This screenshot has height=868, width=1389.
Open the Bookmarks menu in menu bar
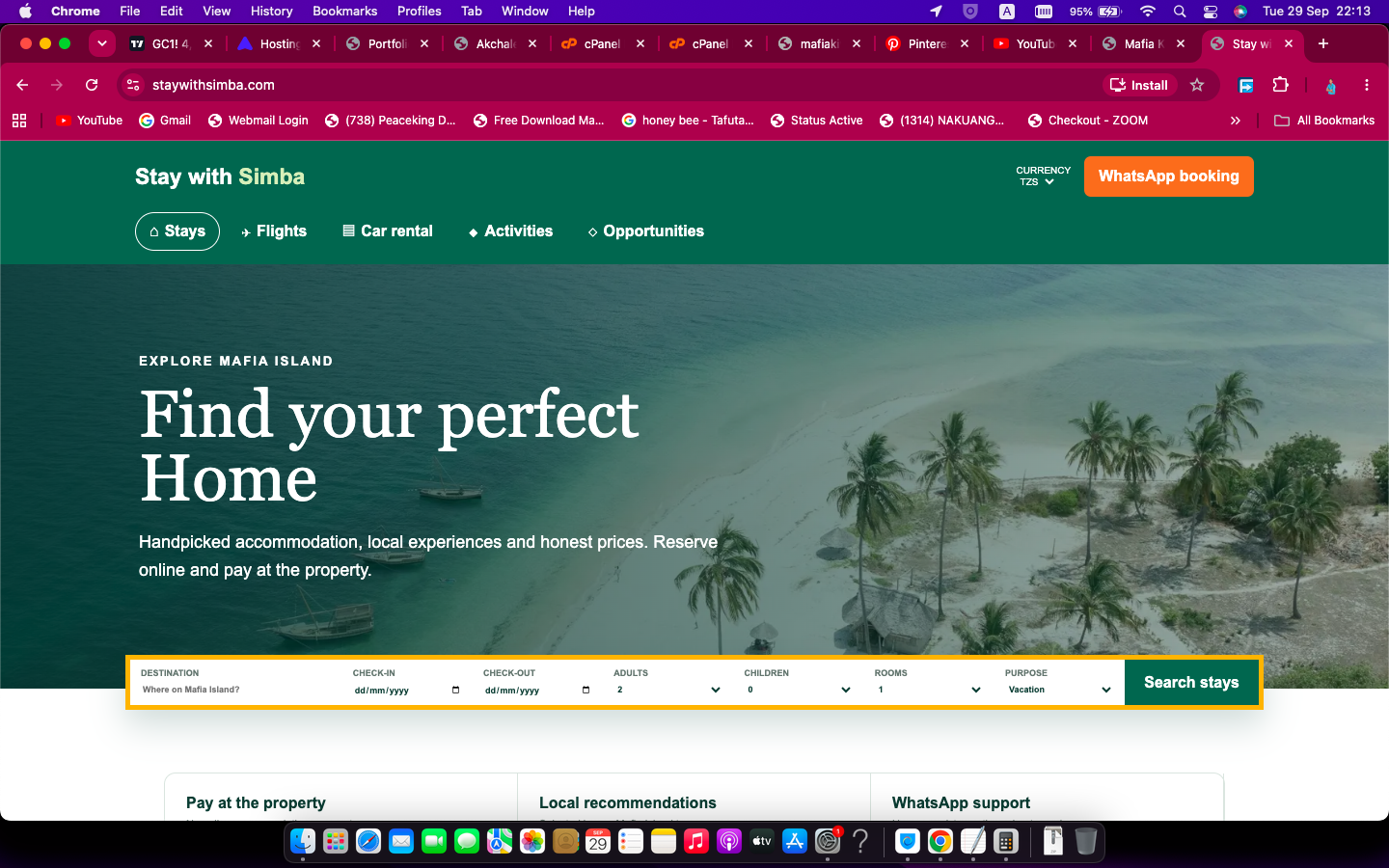point(344,11)
